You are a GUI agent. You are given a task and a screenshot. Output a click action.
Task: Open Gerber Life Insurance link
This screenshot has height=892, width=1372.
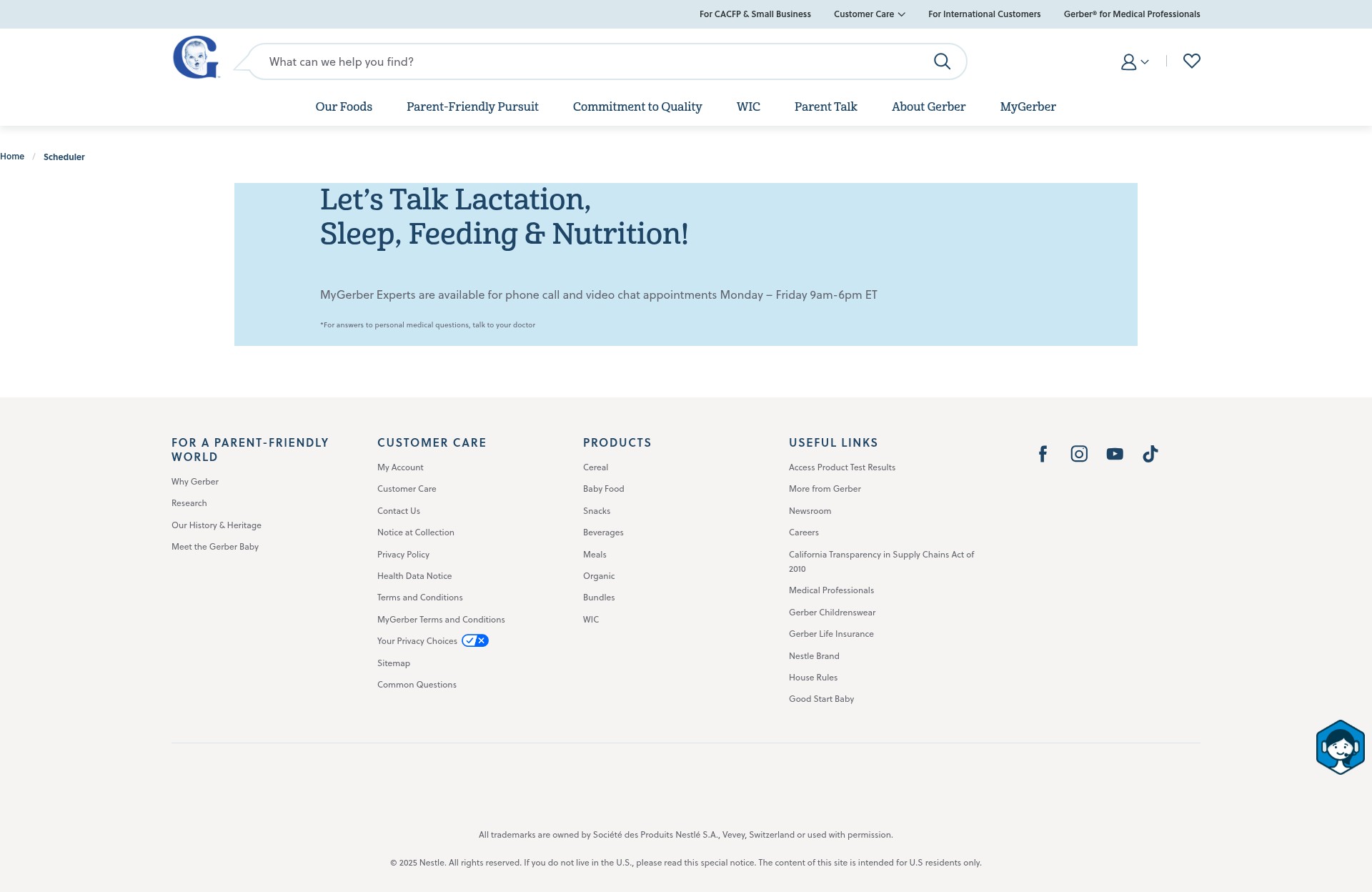tap(831, 634)
